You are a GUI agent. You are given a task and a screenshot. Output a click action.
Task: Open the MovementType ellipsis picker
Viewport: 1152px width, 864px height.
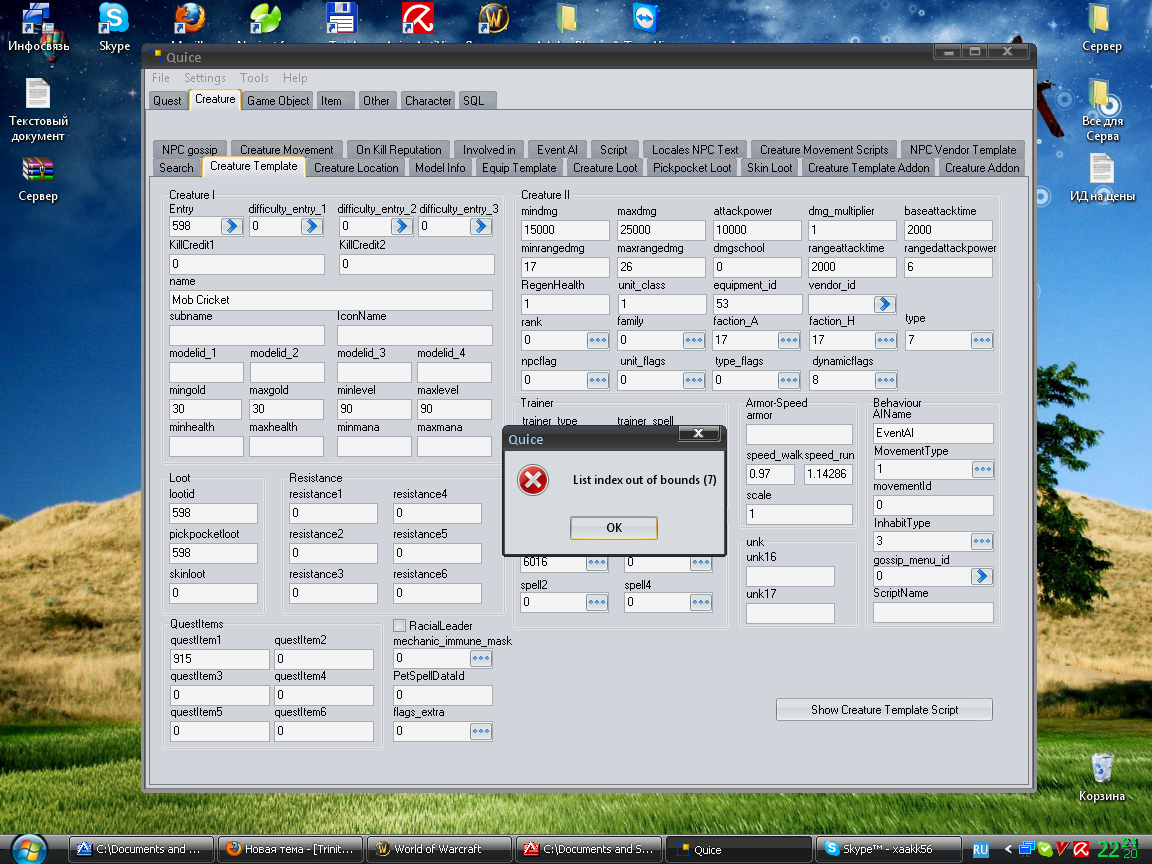[982, 469]
